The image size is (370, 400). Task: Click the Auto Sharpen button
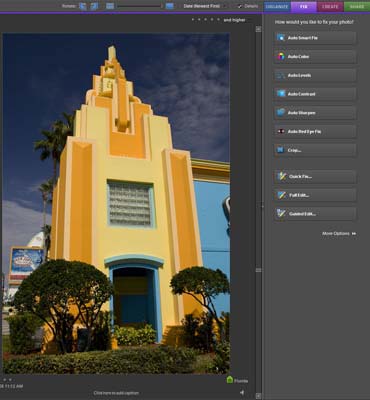(315, 113)
